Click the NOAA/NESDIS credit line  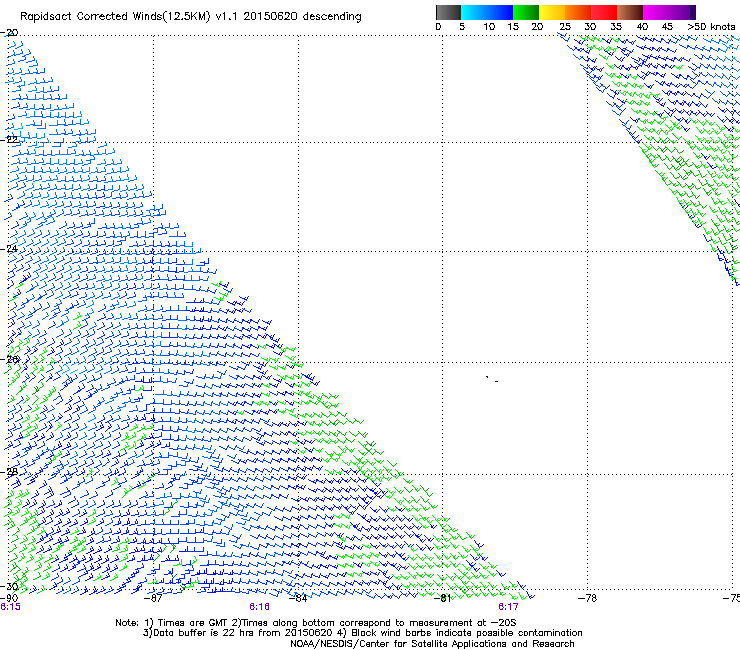(432, 644)
